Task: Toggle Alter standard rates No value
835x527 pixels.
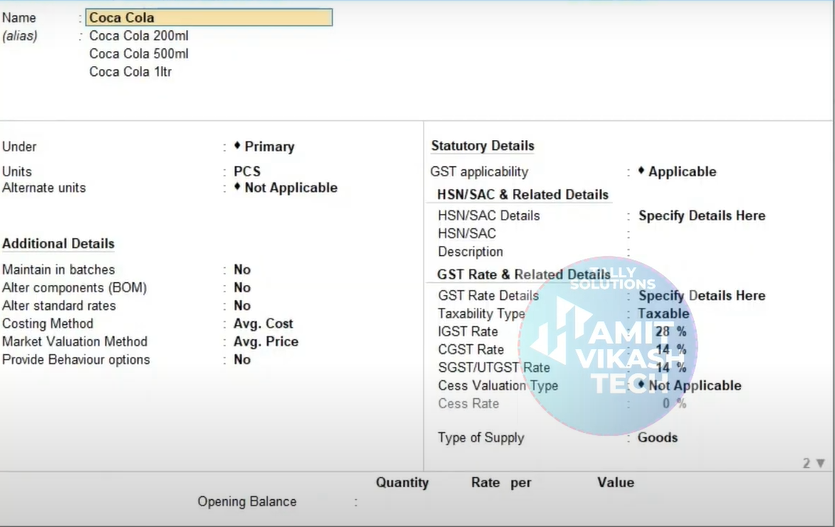Action: click(x=242, y=306)
